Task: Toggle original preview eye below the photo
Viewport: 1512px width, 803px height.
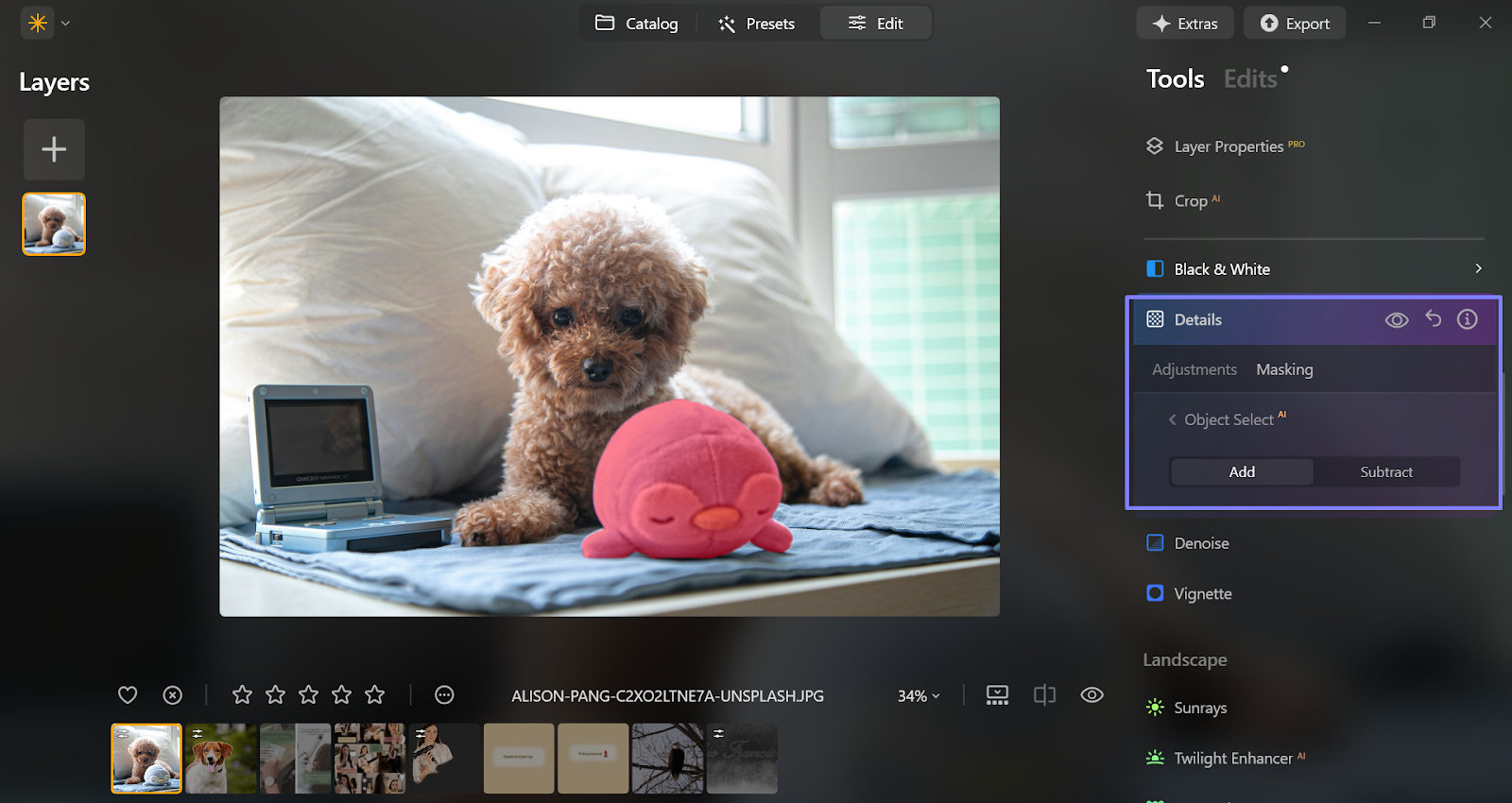Action: click(1091, 695)
